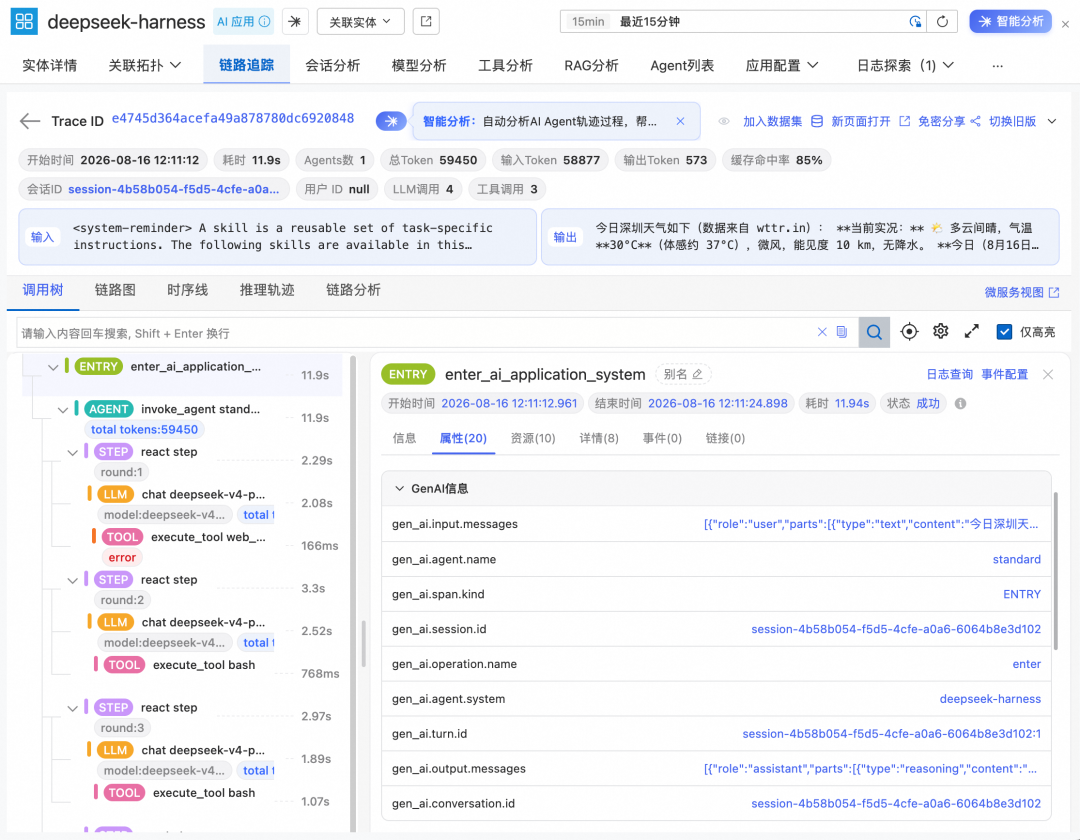This screenshot has height=840, width=1080.
Task: Switch to old version via 切换旧版
Action: click(1012, 121)
